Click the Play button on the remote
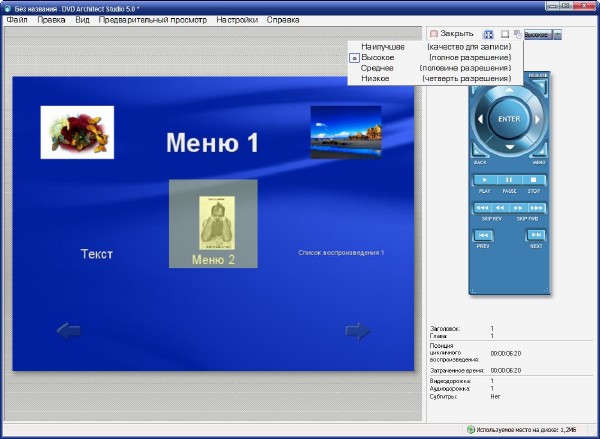Screen dimensions: 600x439 (484, 179)
